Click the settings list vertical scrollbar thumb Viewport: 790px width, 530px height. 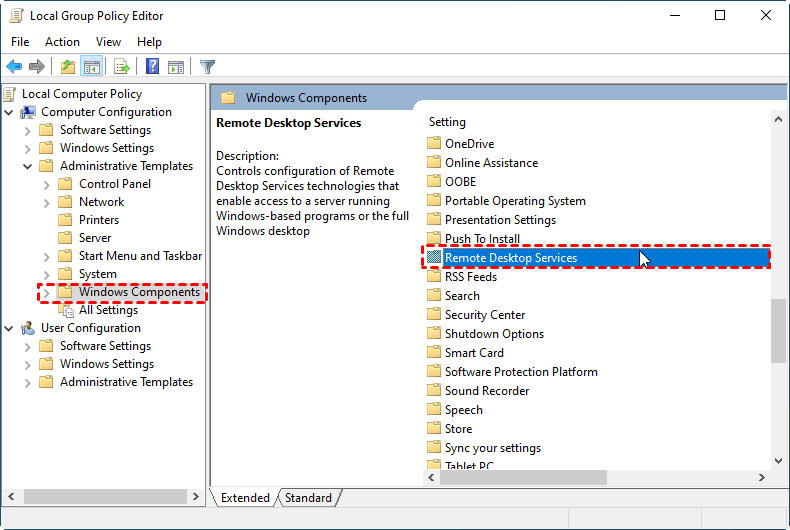778,330
